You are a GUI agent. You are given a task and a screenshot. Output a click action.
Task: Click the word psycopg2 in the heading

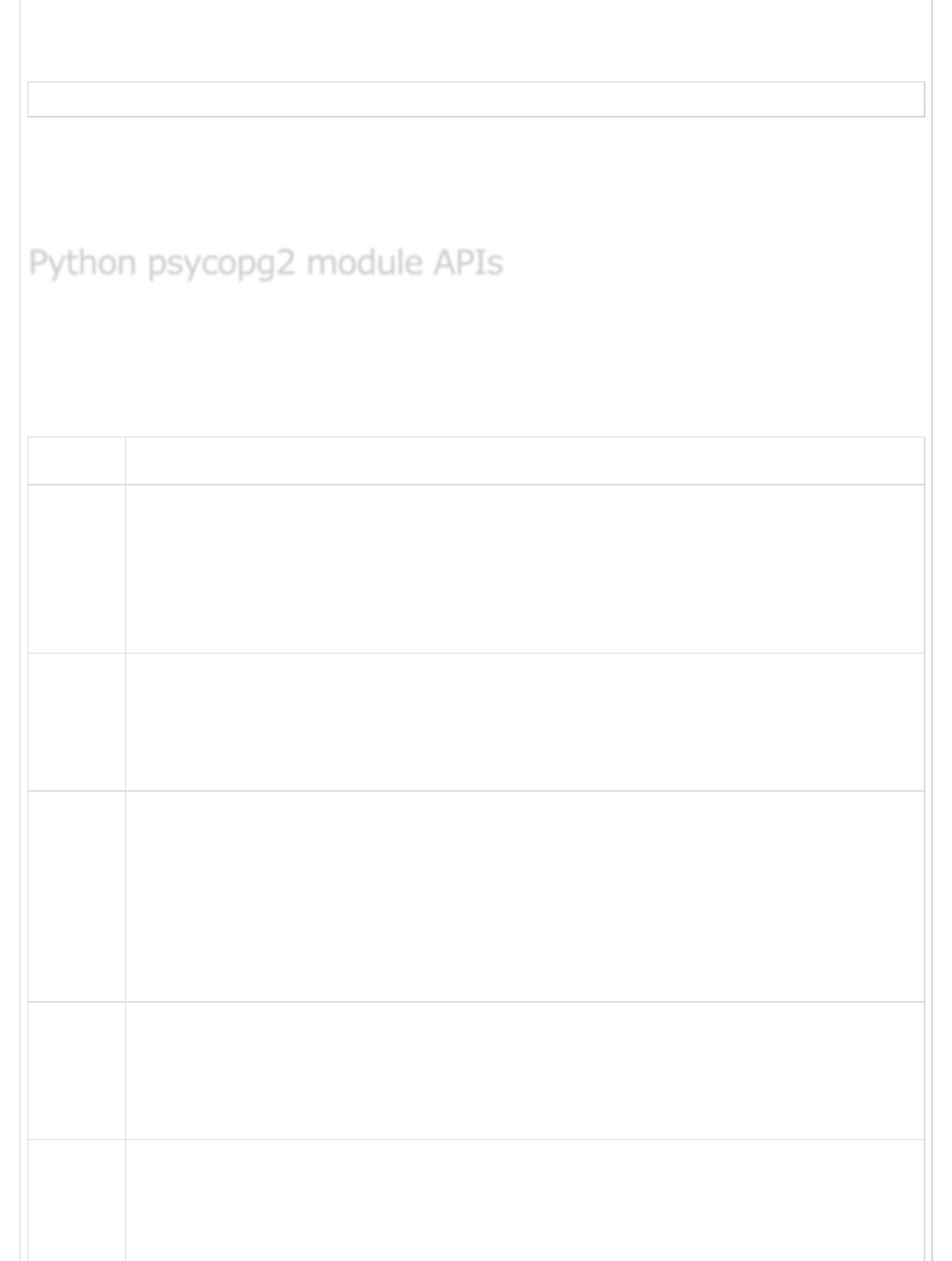click(x=221, y=262)
